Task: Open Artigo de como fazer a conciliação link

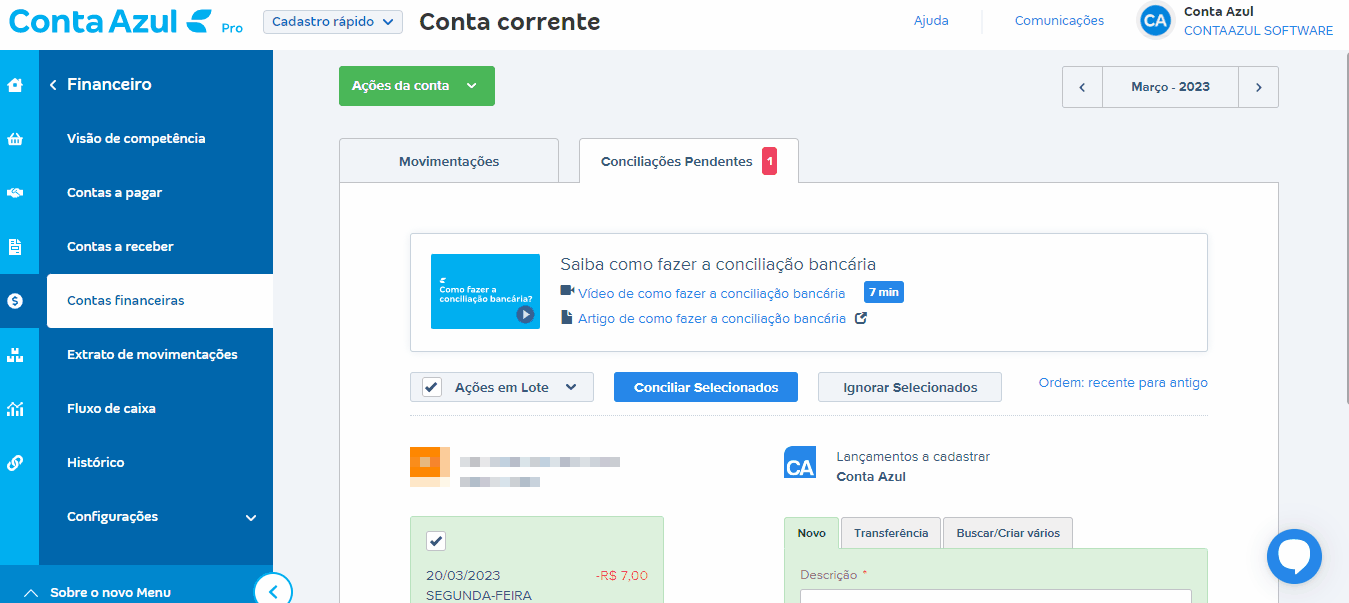Action: (x=712, y=319)
